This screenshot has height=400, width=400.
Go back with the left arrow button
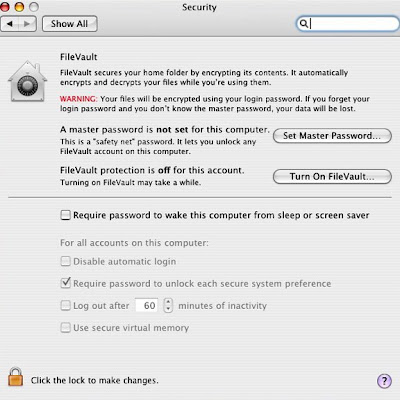tap(10, 24)
